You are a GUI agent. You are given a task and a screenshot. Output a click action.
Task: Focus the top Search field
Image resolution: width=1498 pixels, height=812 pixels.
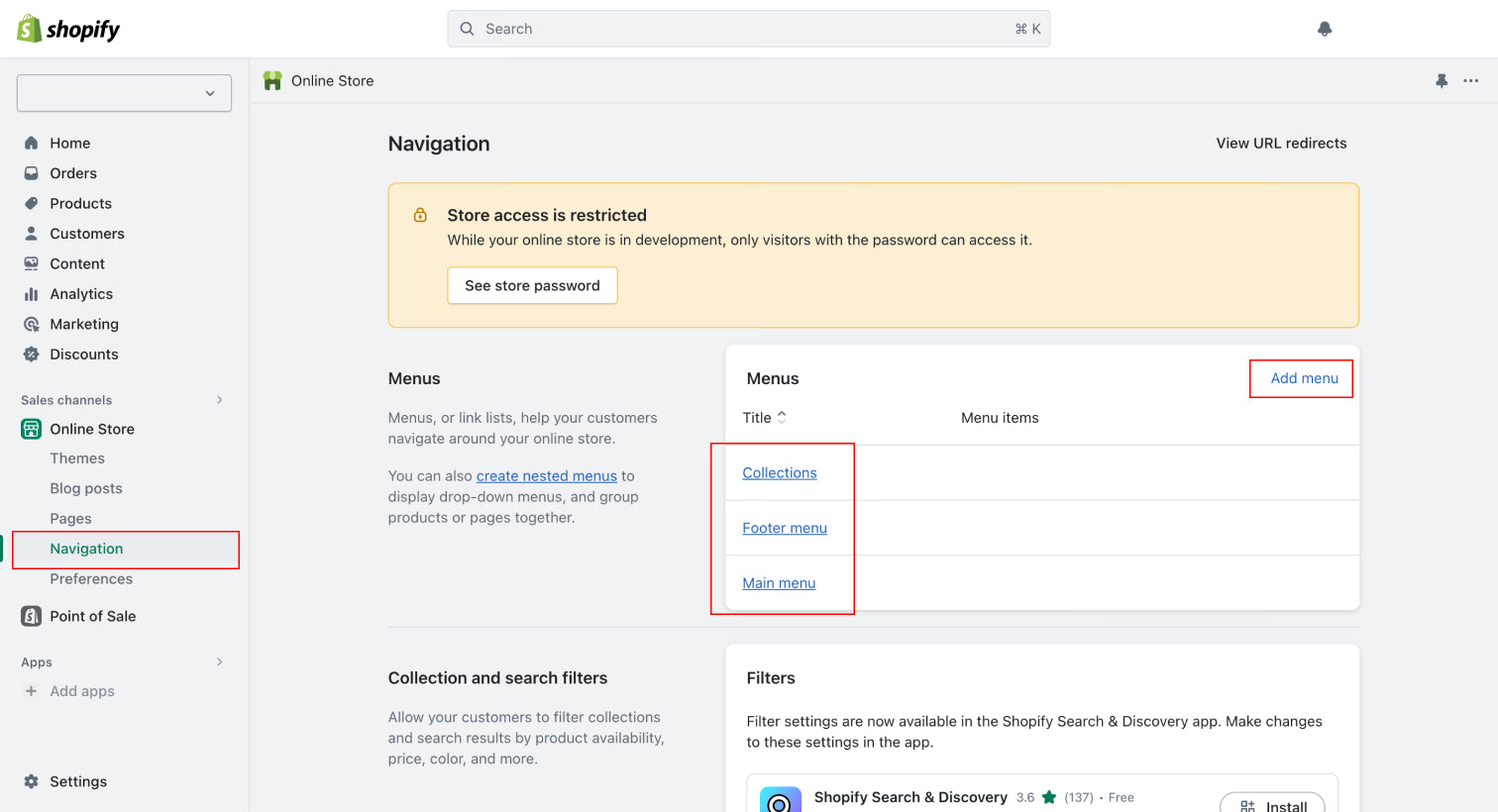coord(749,29)
